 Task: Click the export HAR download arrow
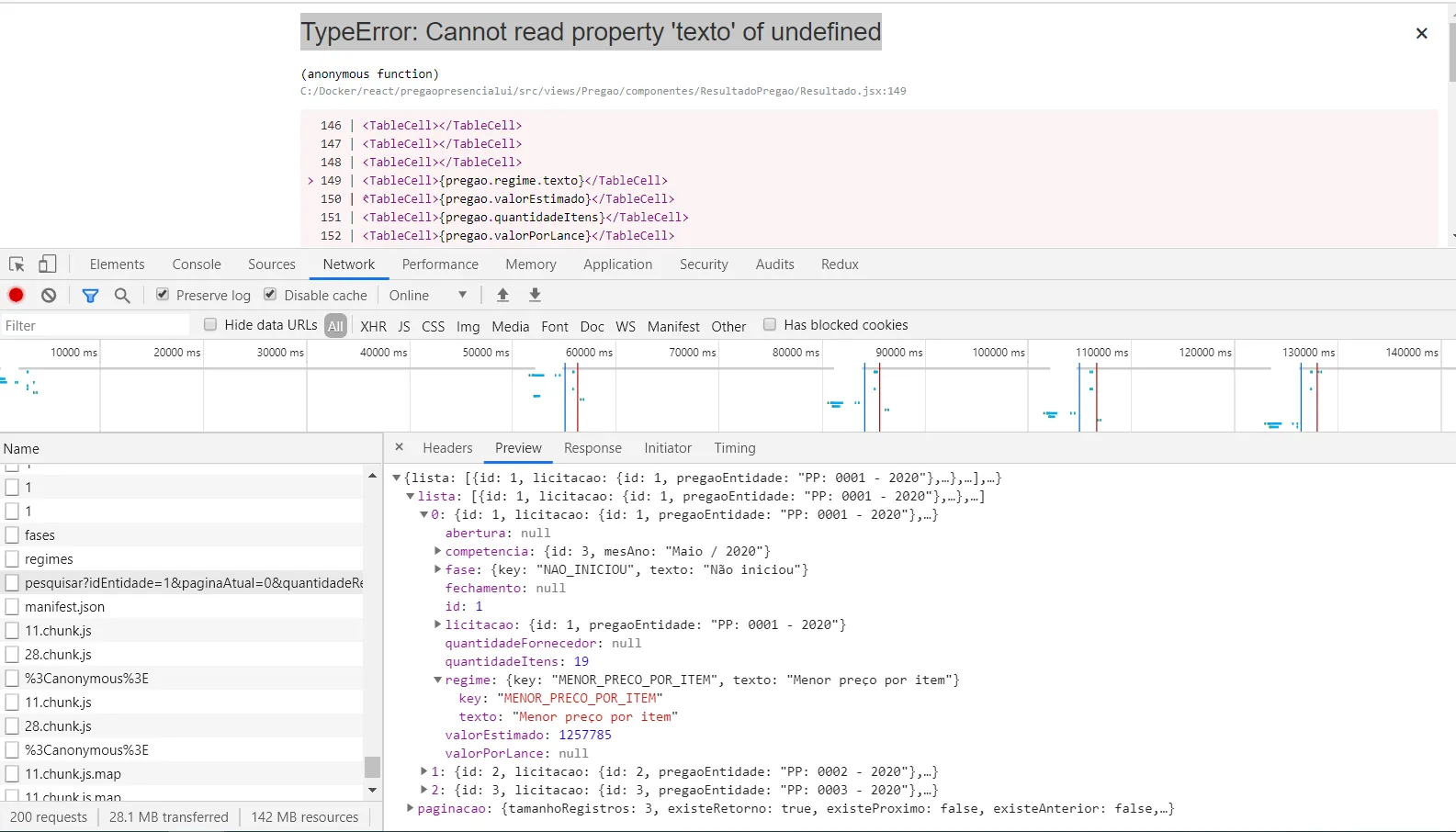pos(535,295)
